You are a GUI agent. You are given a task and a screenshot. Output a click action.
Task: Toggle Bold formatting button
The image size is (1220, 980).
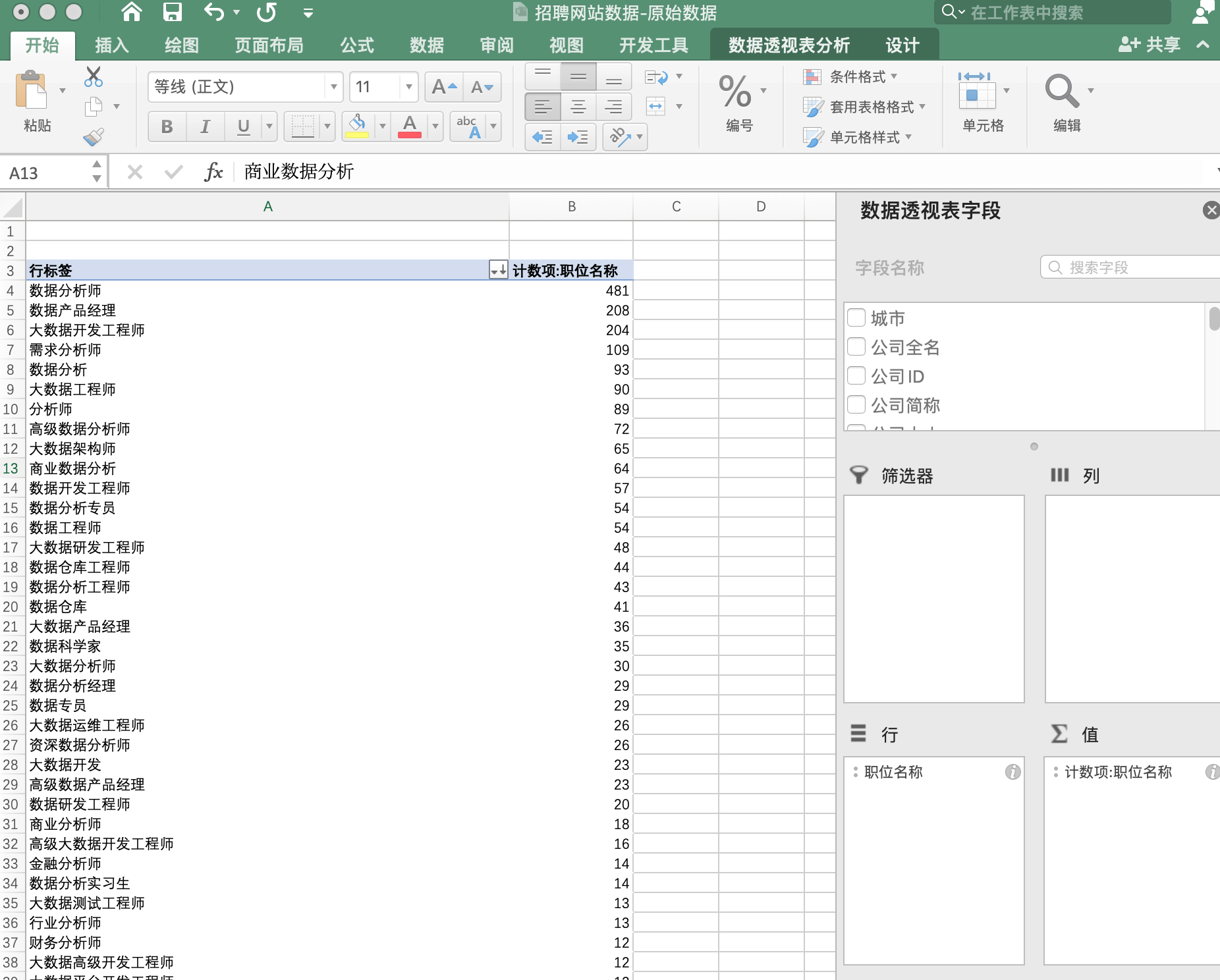[x=167, y=126]
